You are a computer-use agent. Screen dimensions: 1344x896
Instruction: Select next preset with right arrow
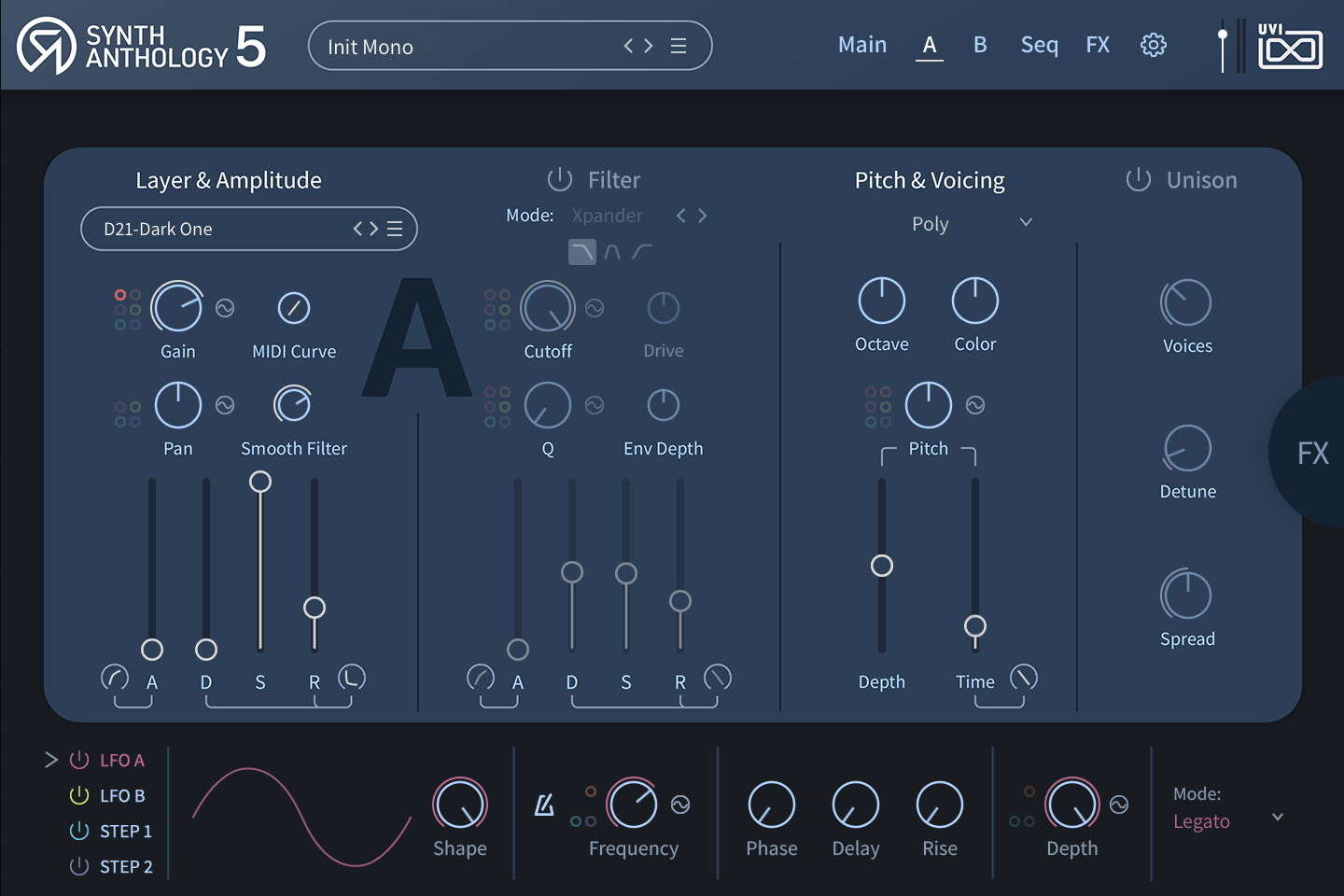649,46
